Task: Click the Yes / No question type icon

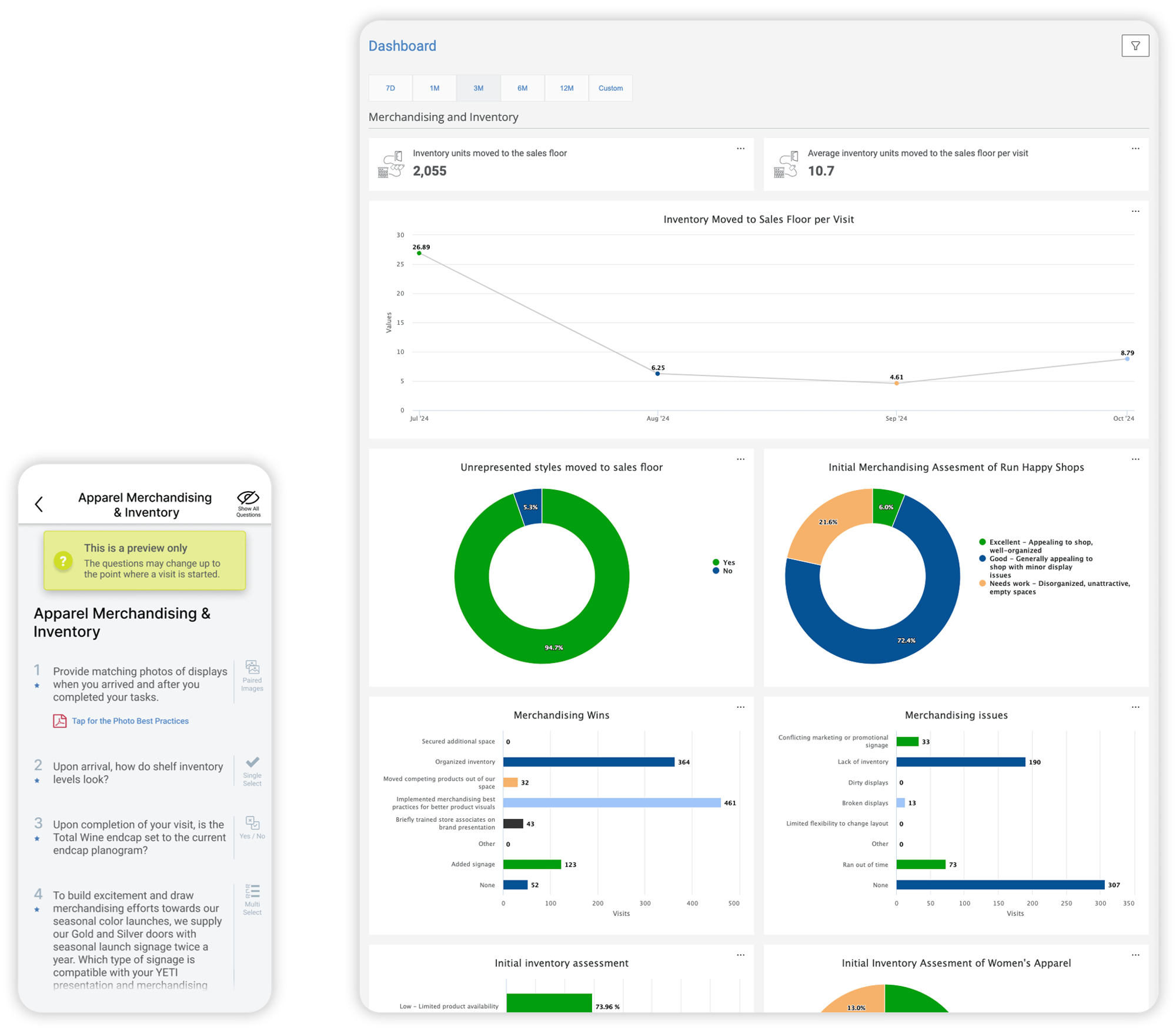Action: [252, 823]
